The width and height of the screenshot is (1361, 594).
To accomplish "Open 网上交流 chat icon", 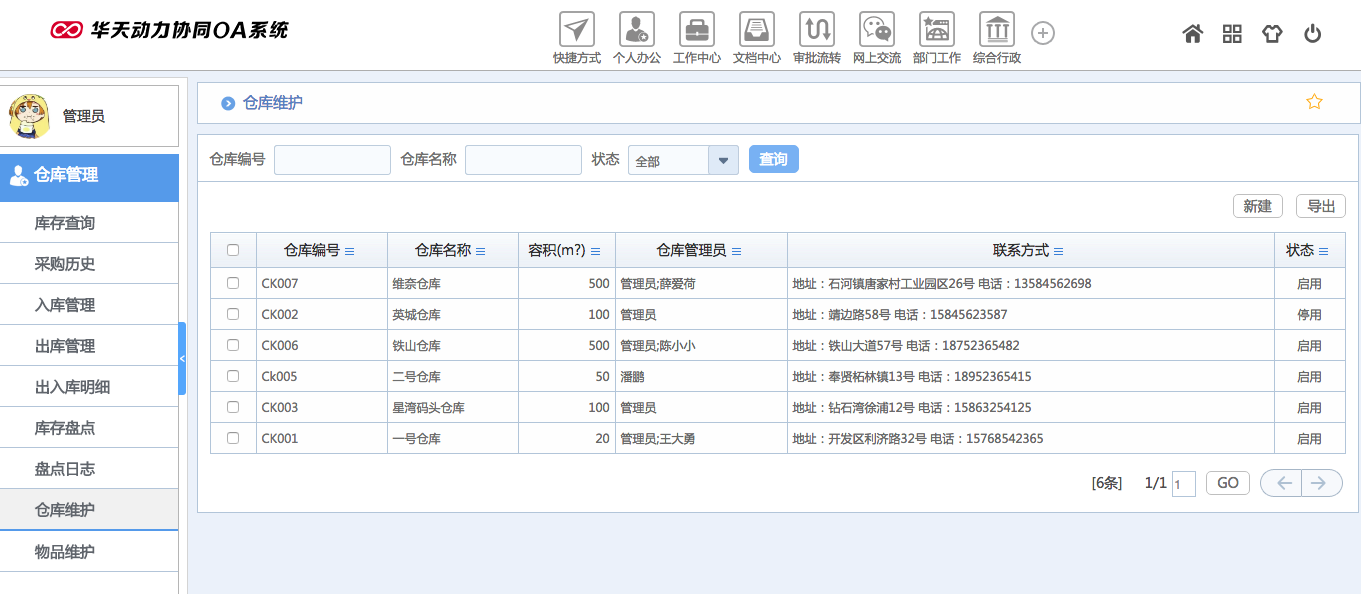I will coord(876,29).
